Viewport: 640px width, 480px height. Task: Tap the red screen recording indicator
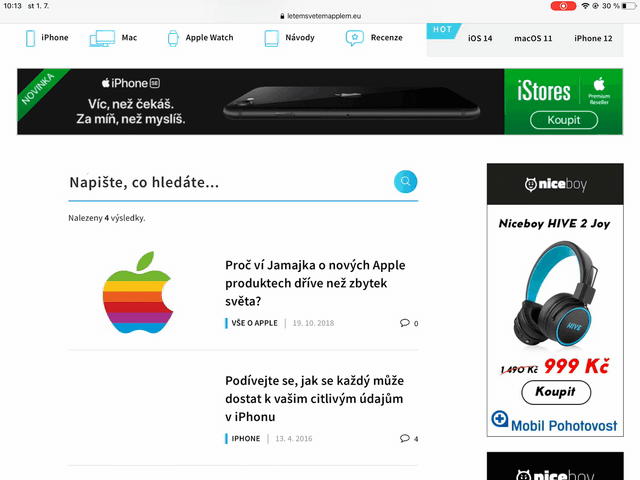pos(563,6)
